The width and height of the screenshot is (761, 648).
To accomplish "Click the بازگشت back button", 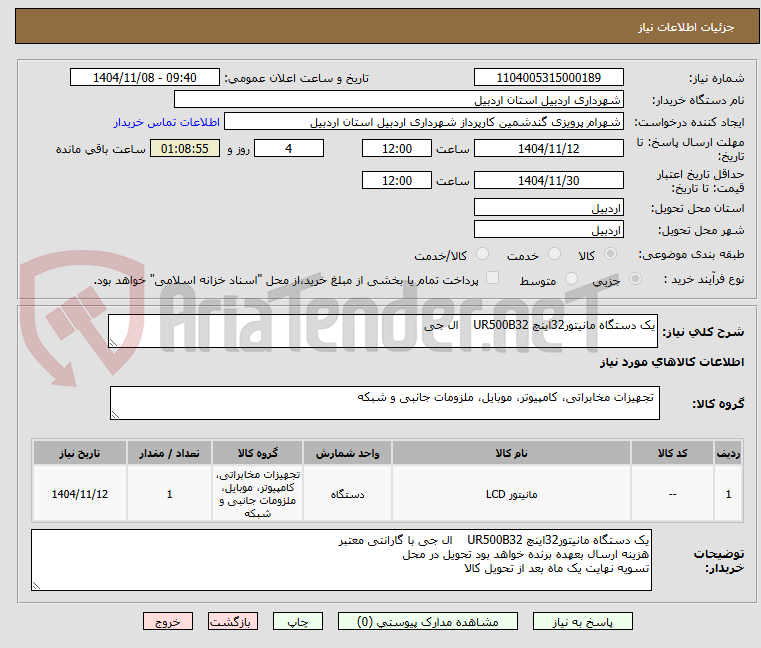I will tap(233, 621).
